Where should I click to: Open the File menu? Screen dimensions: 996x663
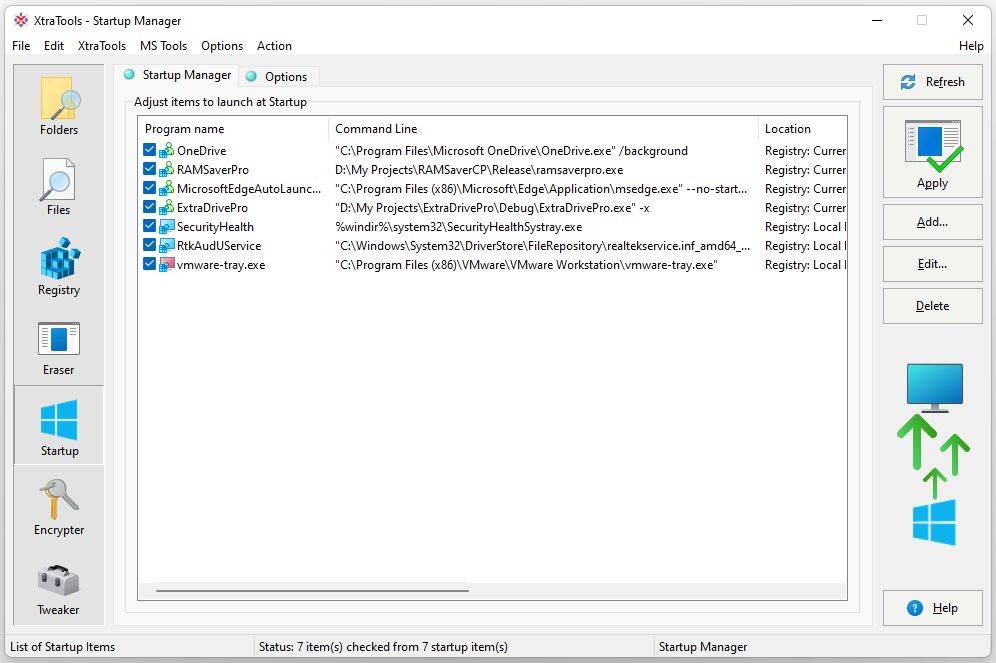[21, 46]
